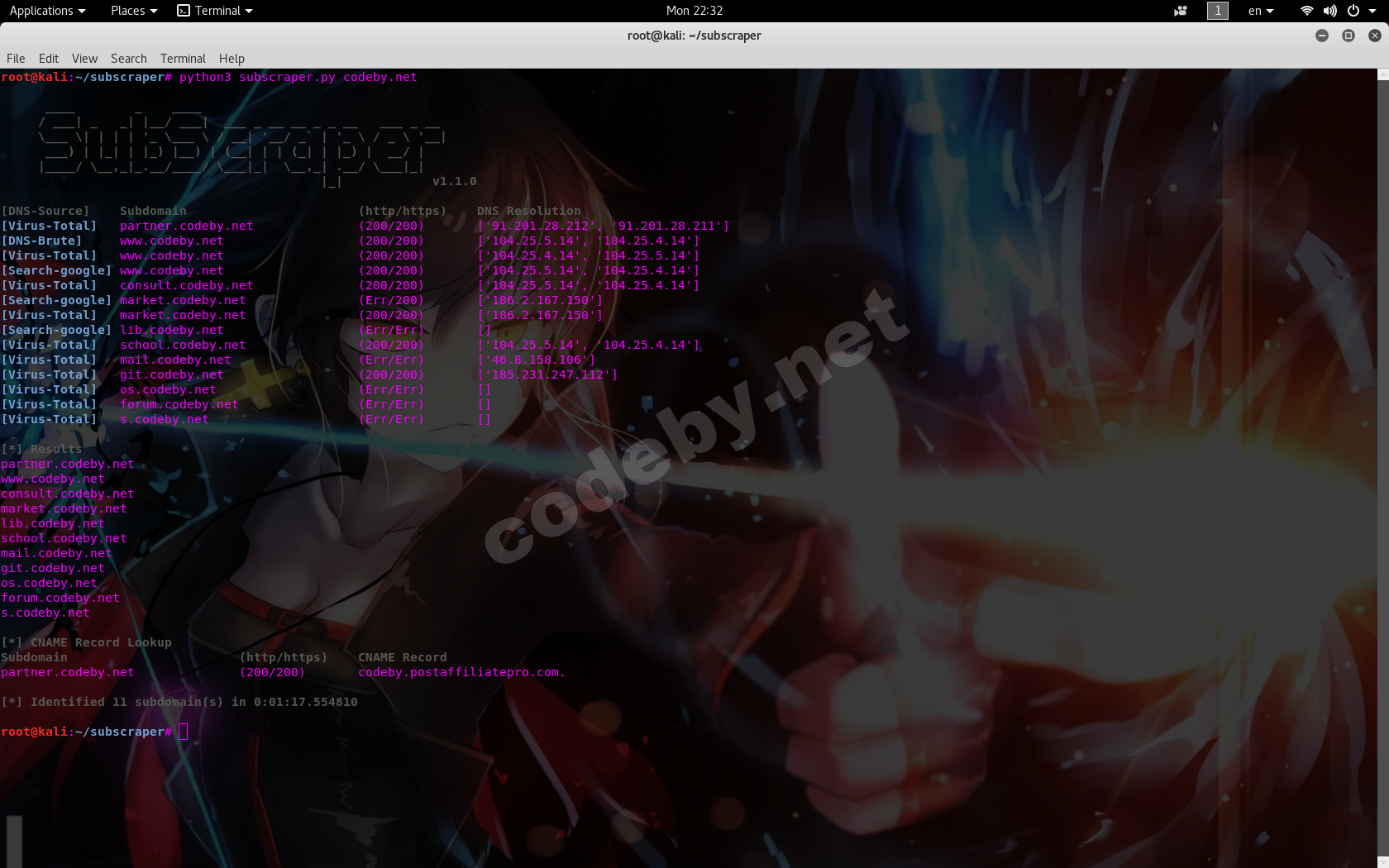
Task: Open the Search menu
Action: [x=128, y=58]
